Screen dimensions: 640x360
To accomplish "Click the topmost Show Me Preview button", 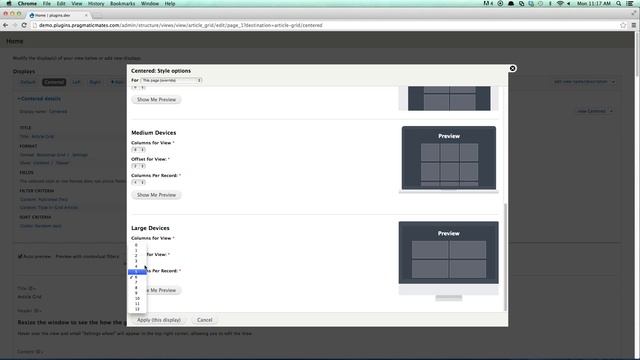I will pos(156,100).
